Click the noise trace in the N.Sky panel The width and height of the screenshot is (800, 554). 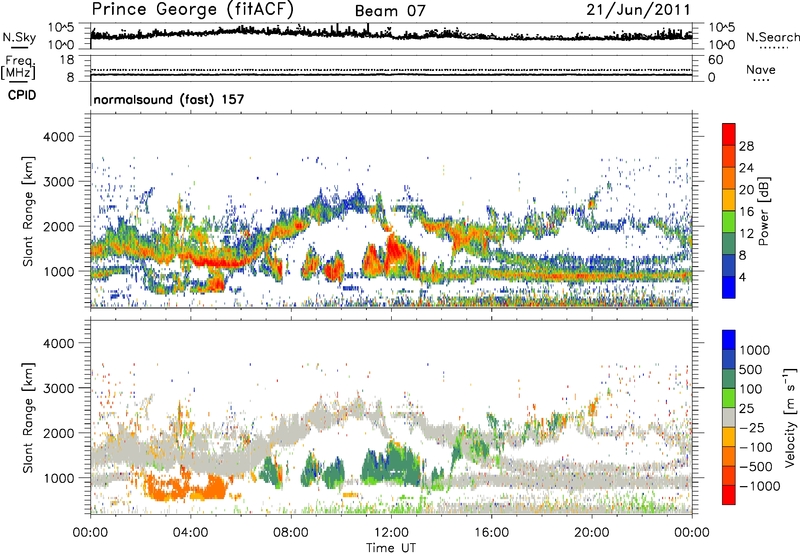click(391, 34)
